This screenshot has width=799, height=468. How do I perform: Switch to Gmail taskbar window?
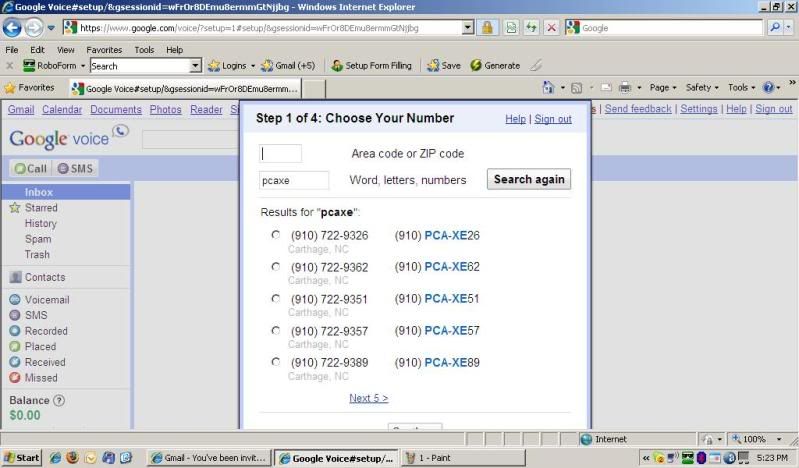tap(208, 458)
